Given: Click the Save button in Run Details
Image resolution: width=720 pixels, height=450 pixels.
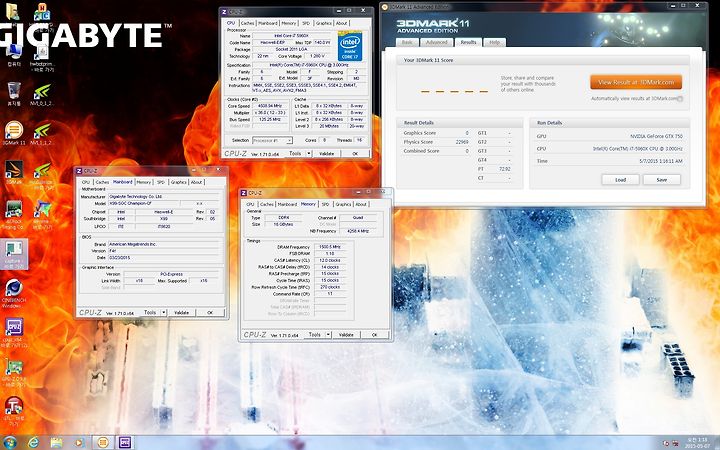Looking at the screenshot, I should pos(662,180).
